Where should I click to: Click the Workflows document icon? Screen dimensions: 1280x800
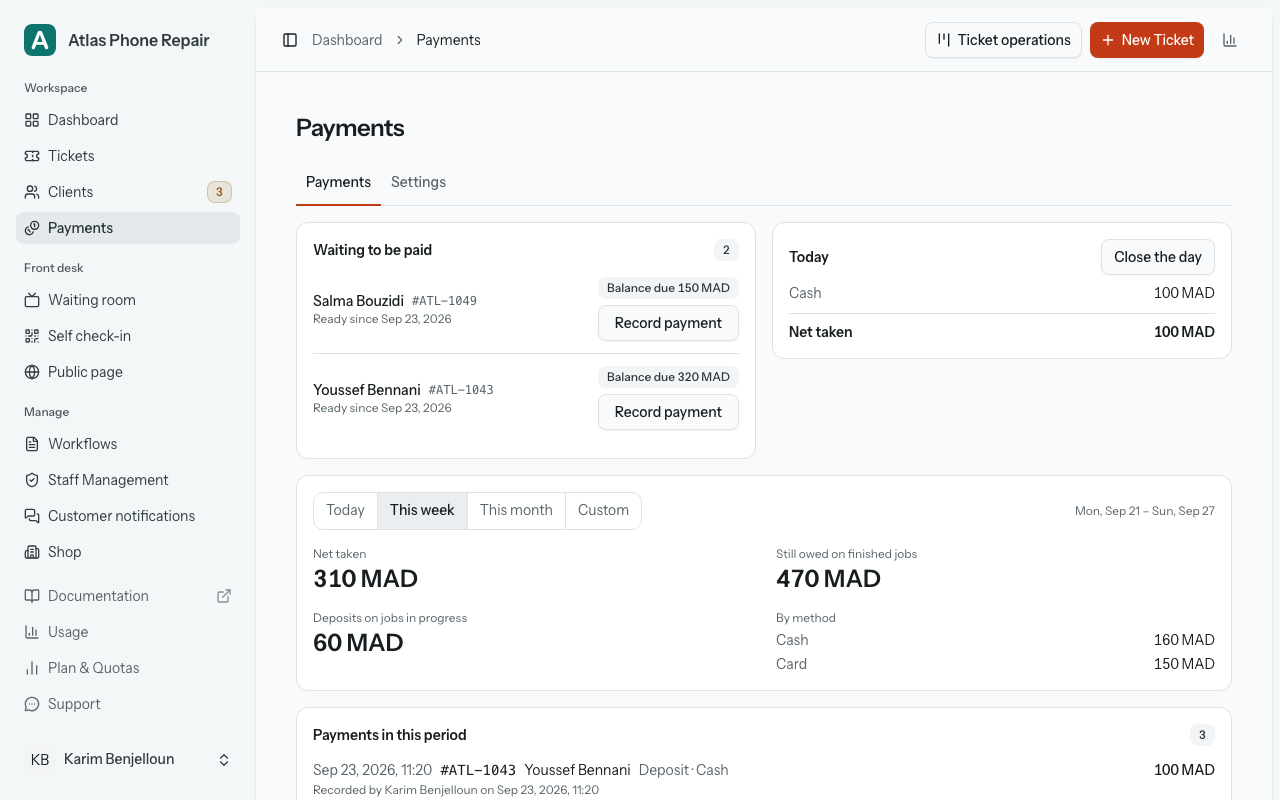[32, 444]
